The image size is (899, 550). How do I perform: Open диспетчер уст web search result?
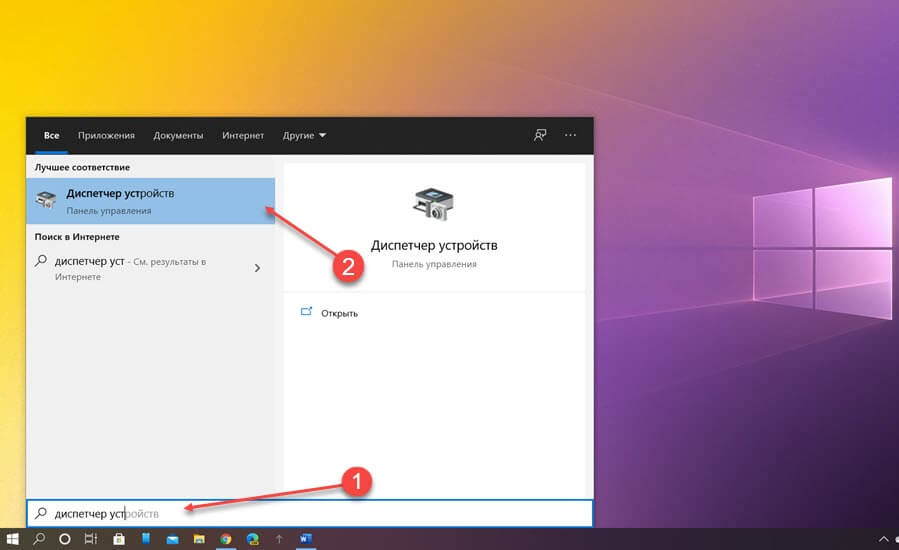(150, 268)
